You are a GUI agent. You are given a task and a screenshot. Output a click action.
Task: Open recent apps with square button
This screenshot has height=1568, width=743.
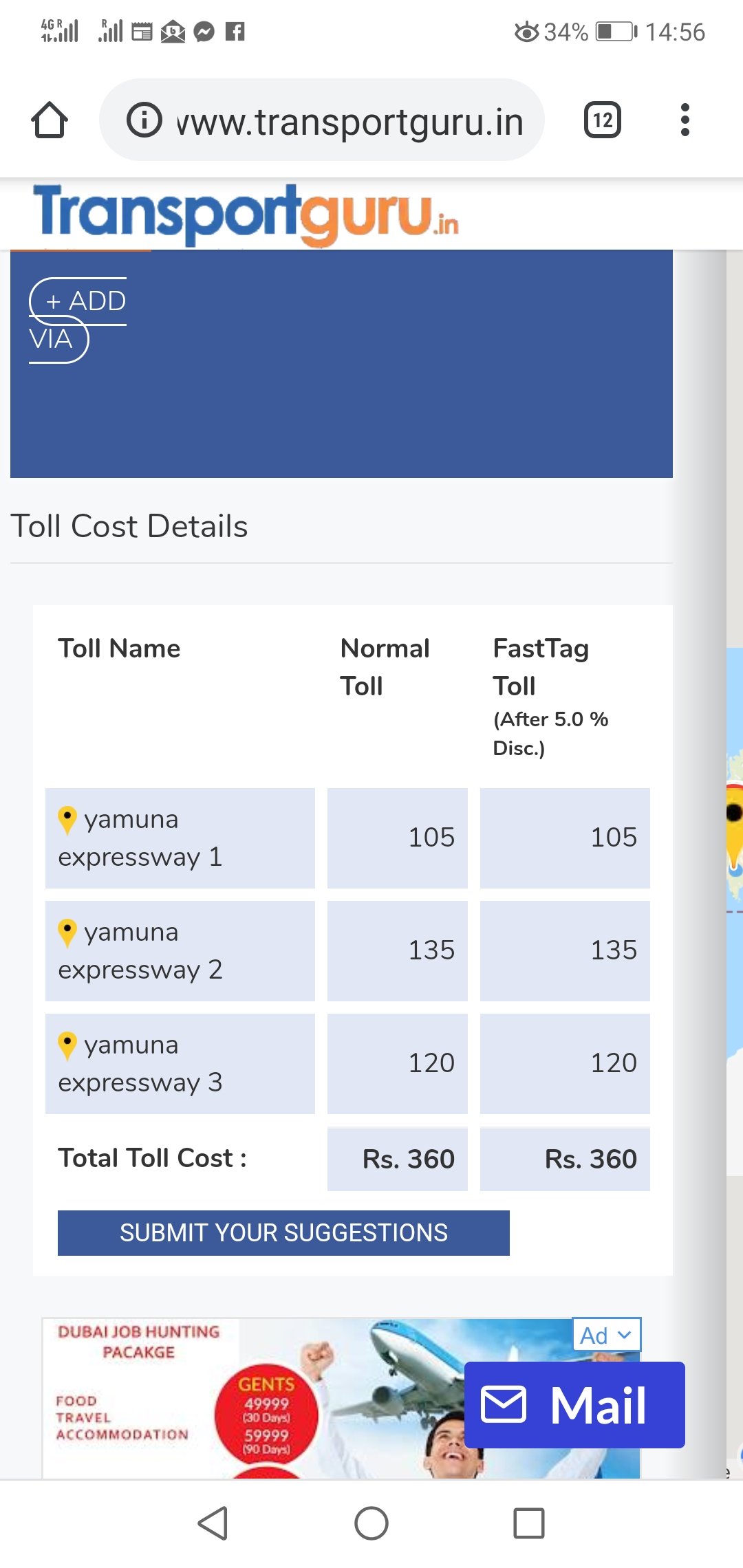[x=529, y=1523]
